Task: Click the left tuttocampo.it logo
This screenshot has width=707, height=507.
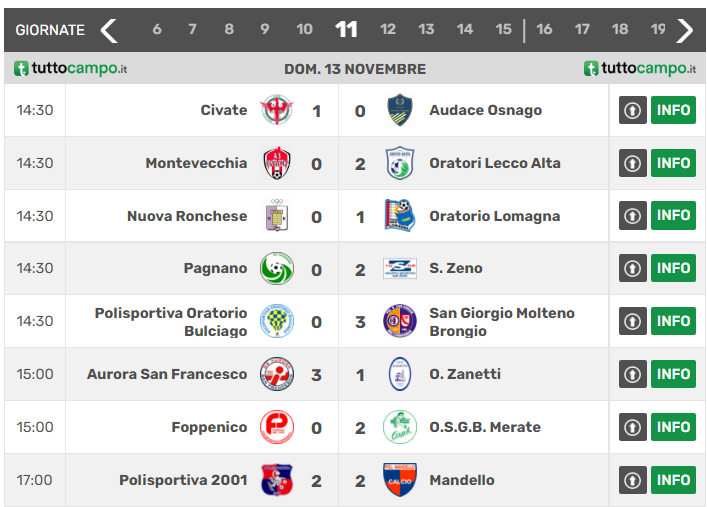Action: [70, 69]
